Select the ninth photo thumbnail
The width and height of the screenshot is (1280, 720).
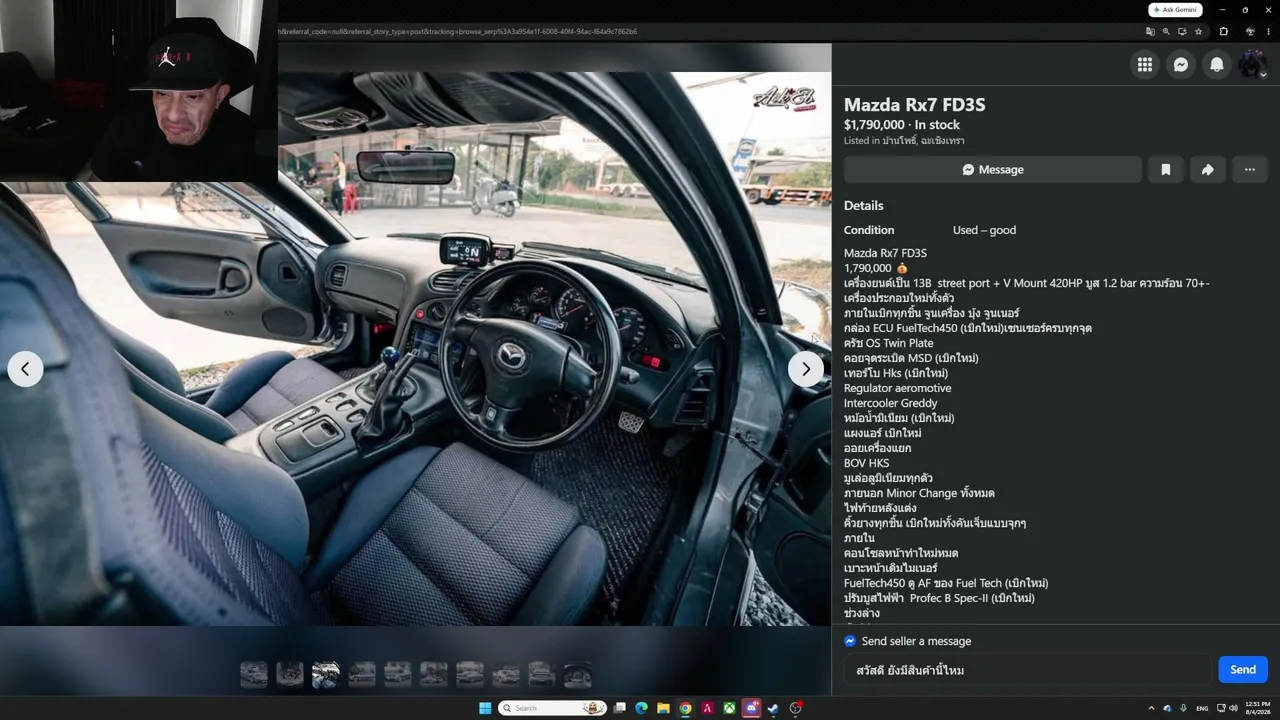(542, 675)
